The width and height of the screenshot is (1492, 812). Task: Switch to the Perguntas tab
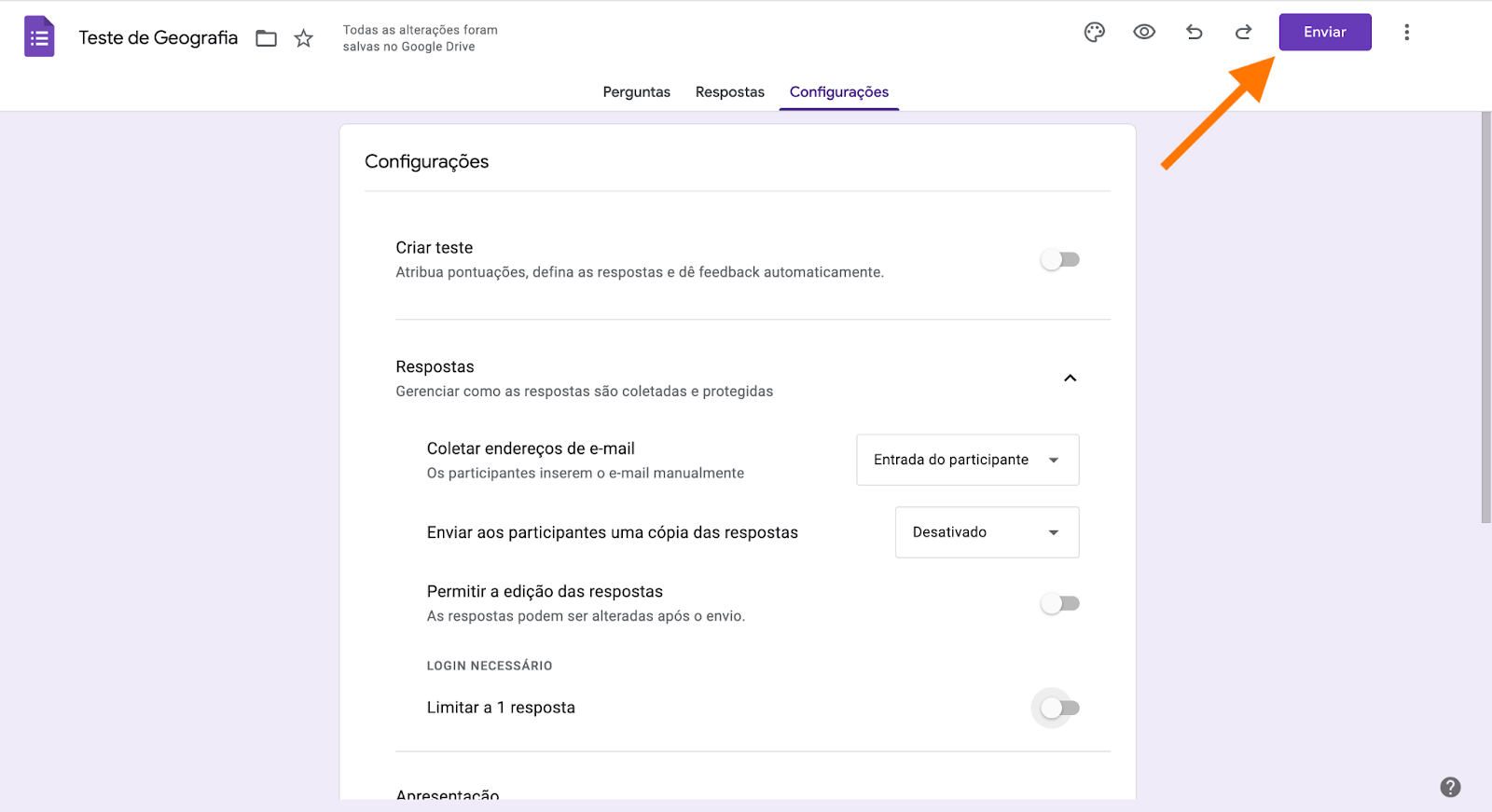coord(636,92)
